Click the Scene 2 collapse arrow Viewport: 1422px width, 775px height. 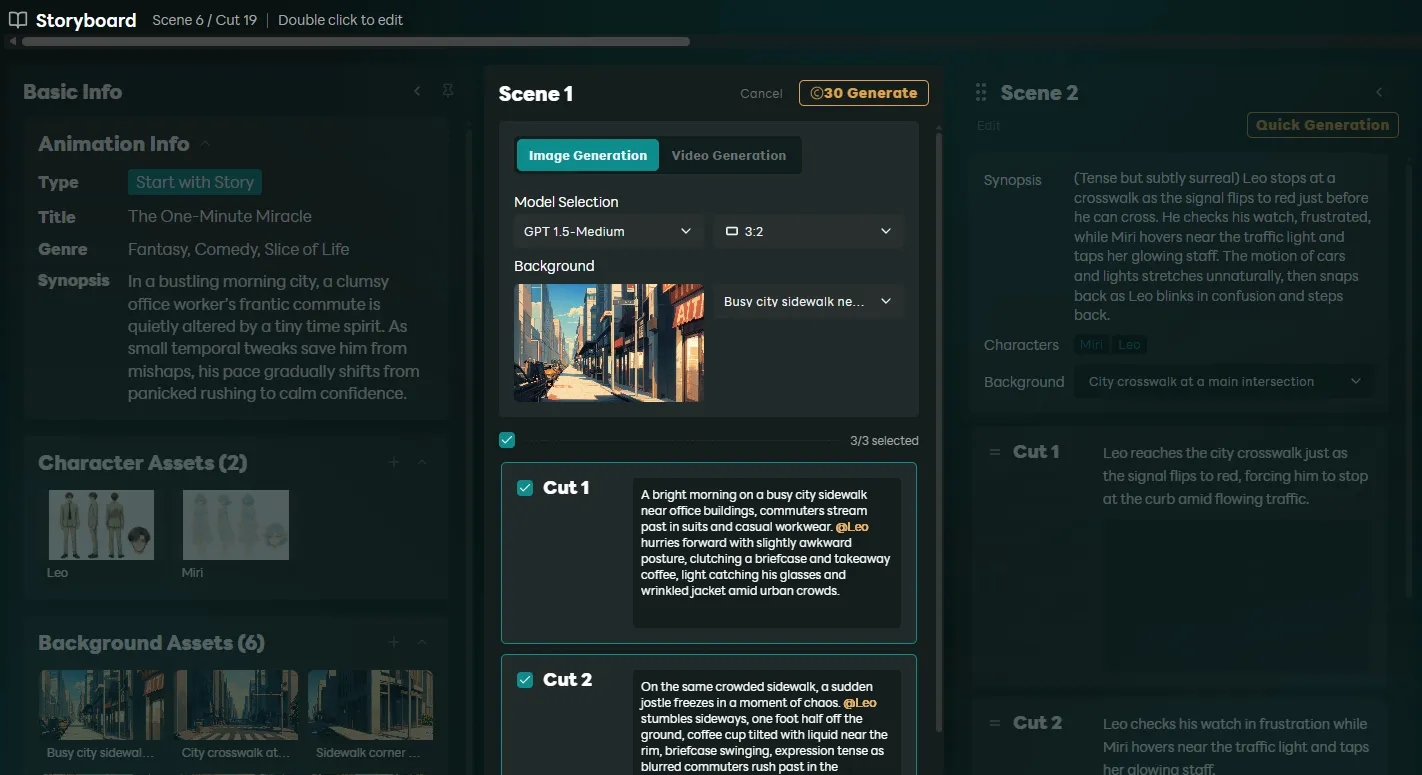pyautogui.click(x=1379, y=92)
